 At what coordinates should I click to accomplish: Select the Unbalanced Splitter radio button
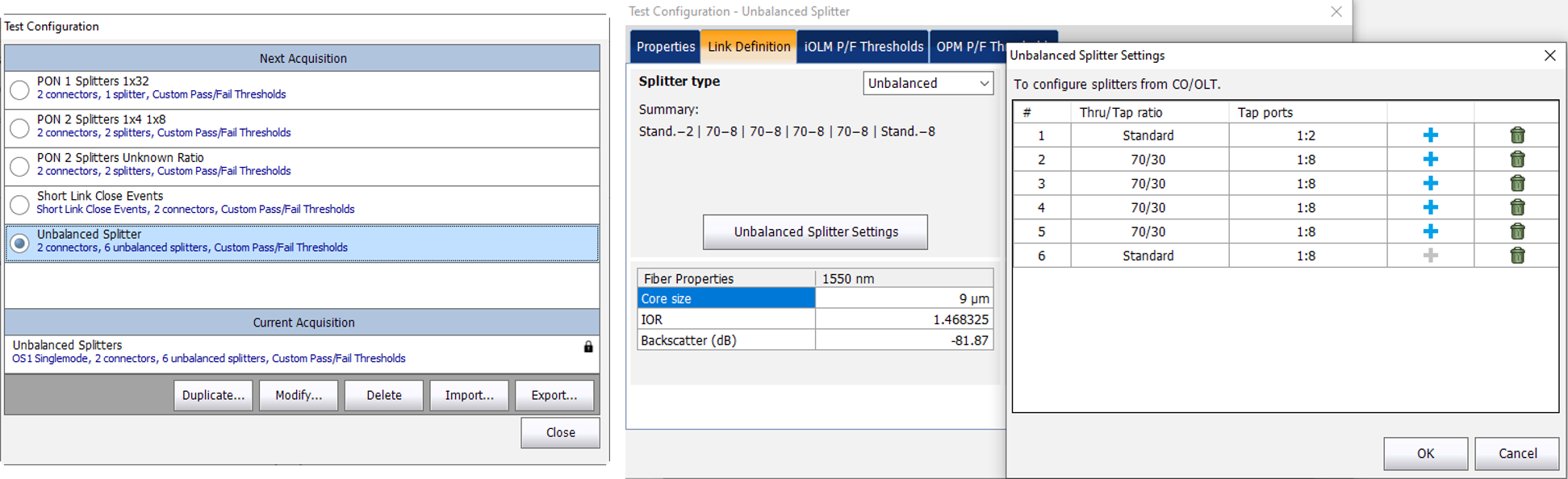[19, 243]
